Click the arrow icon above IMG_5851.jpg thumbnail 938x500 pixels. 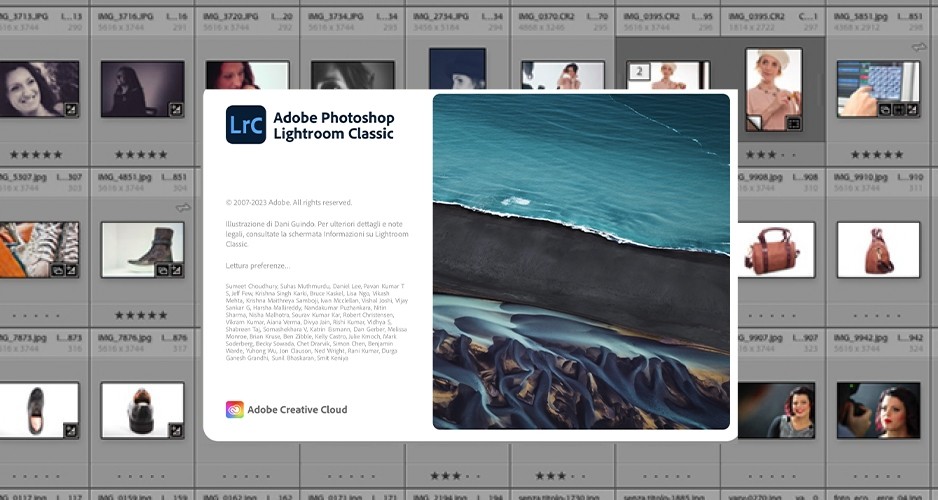919,47
